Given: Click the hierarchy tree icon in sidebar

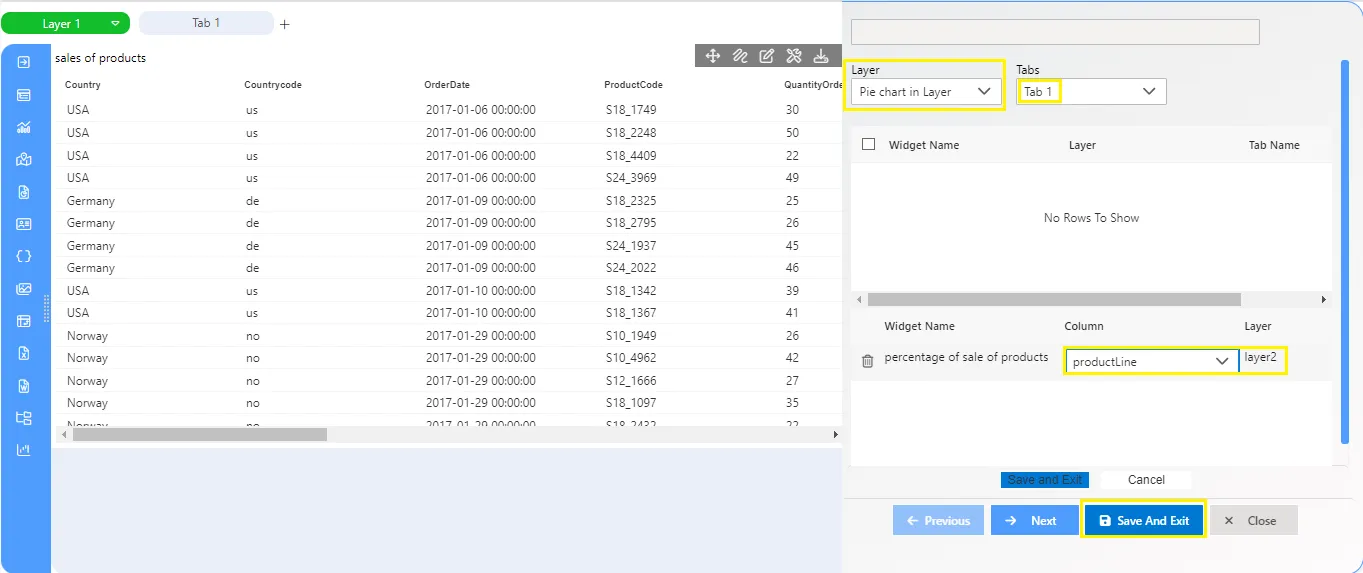Looking at the screenshot, I should (x=24, y=418).
